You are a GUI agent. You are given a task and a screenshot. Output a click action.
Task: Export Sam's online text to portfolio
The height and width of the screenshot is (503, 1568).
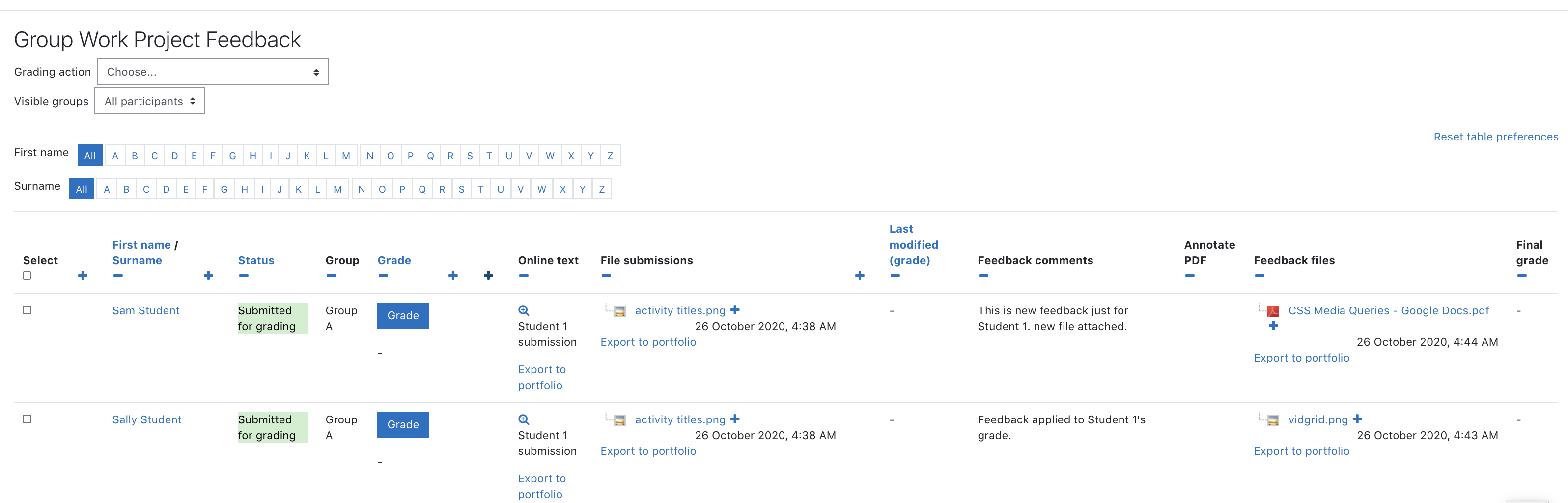pyautogui.click(x=542, y=378)
